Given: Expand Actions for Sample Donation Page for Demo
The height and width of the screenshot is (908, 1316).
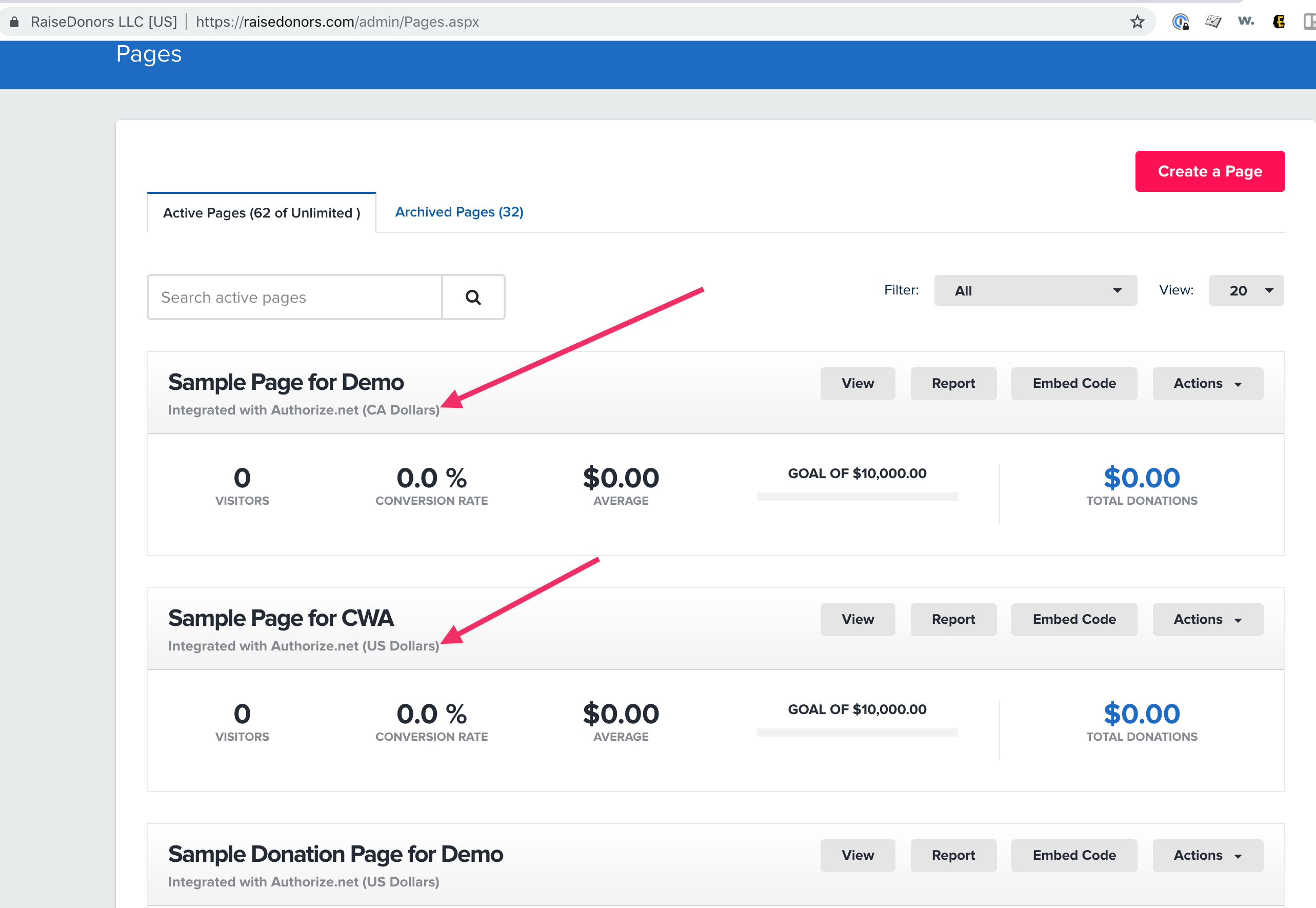Looking at the screenshot, I should click(x=1207, y=855).
